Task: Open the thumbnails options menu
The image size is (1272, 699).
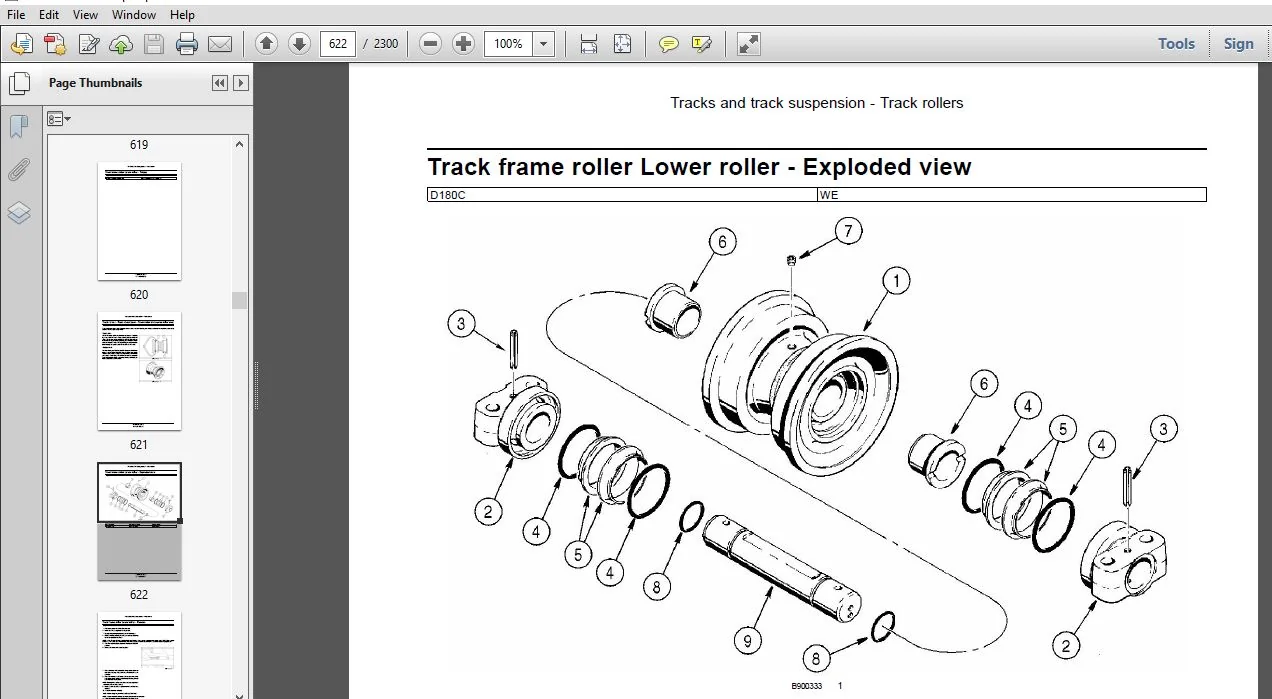Action: pos(59,119)
